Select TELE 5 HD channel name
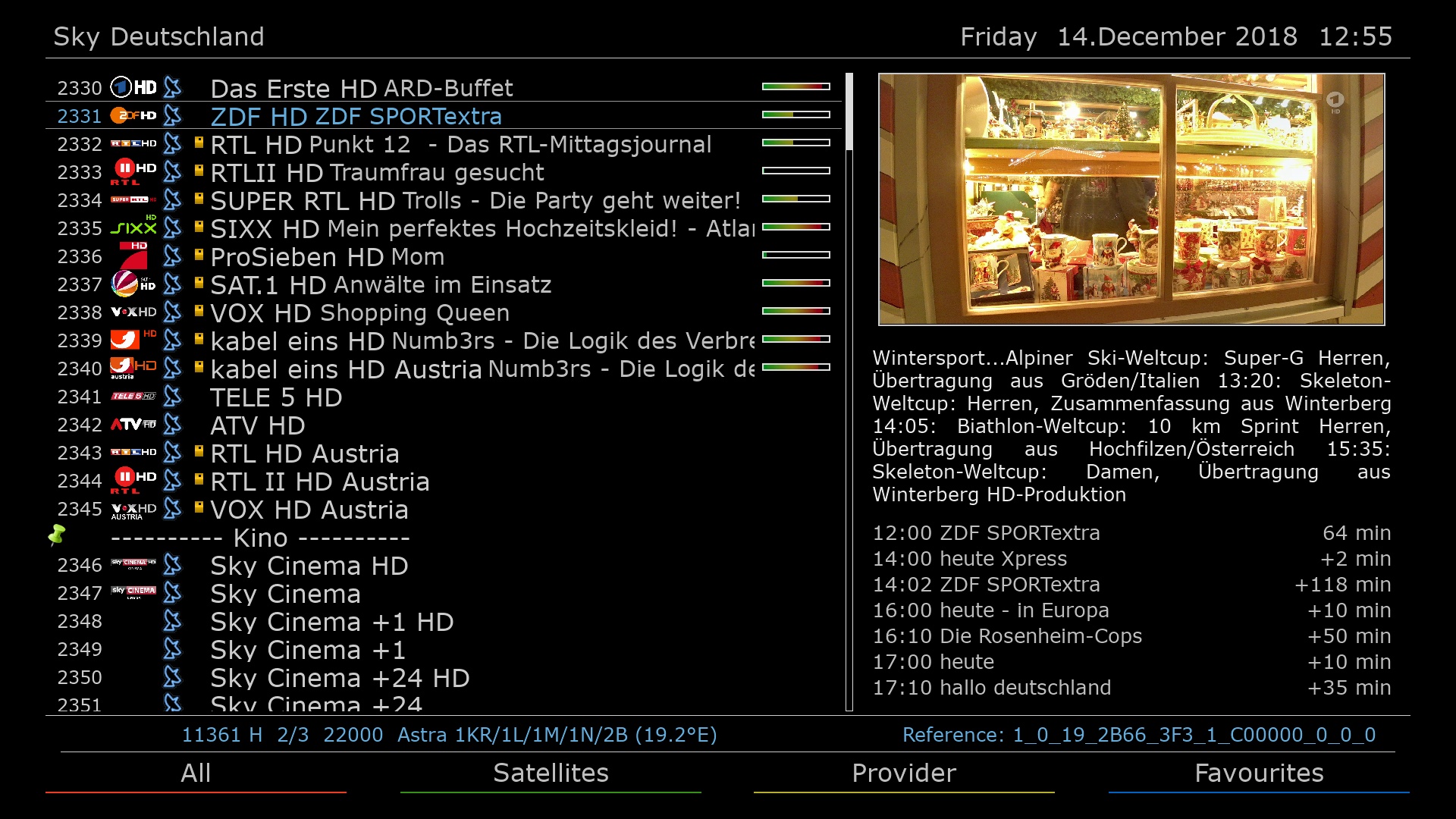This screenshot has width=1456, height=819. [276, 397]
